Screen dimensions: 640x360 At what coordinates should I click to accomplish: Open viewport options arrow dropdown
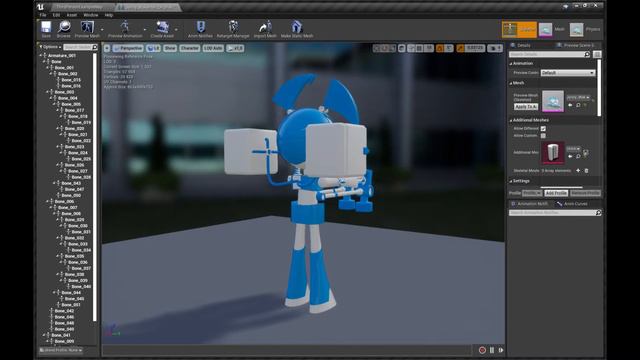pyautogui.click(x=107, y=48)
